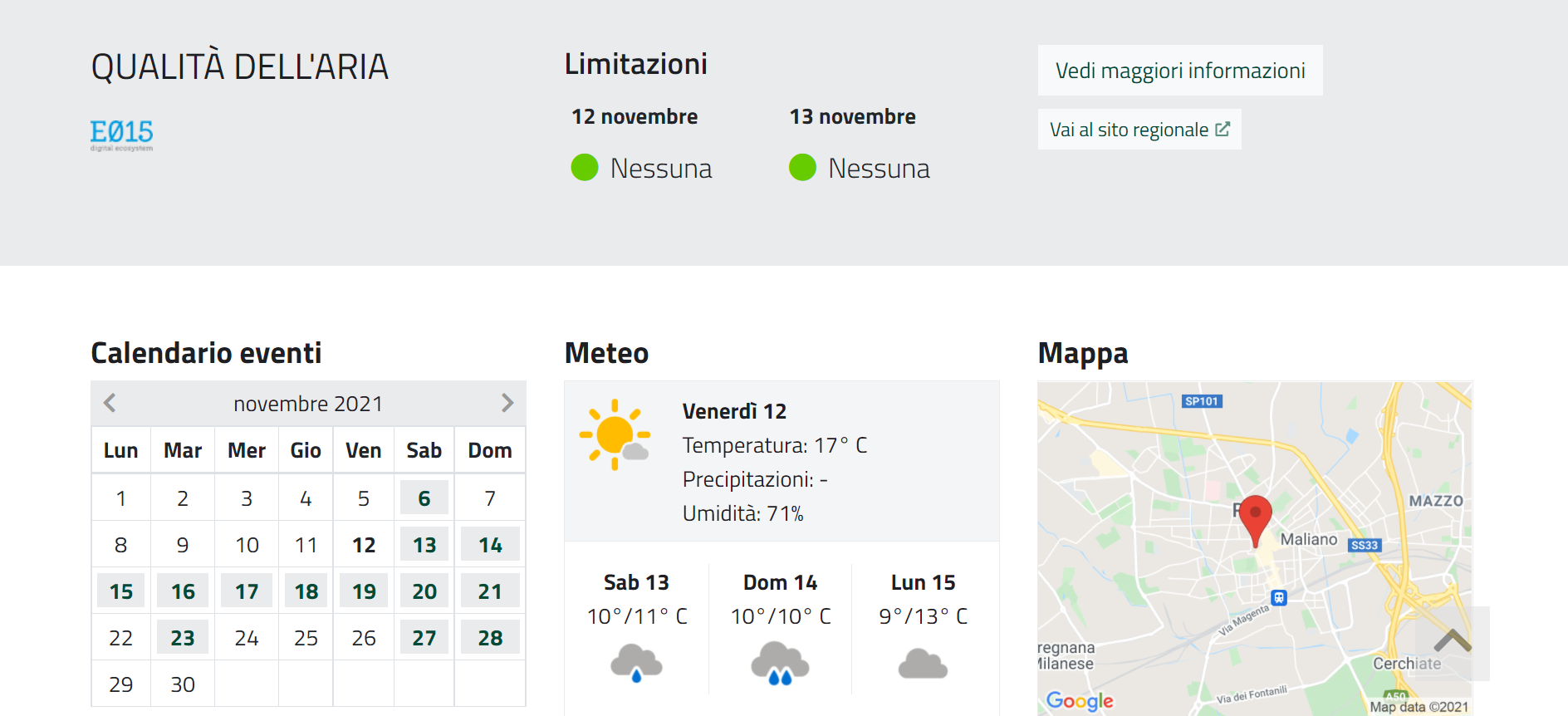This screenshot has height=716, width=1568.
Task: Click the green indicator for 12 novembre
Action: tap(585, 167)
